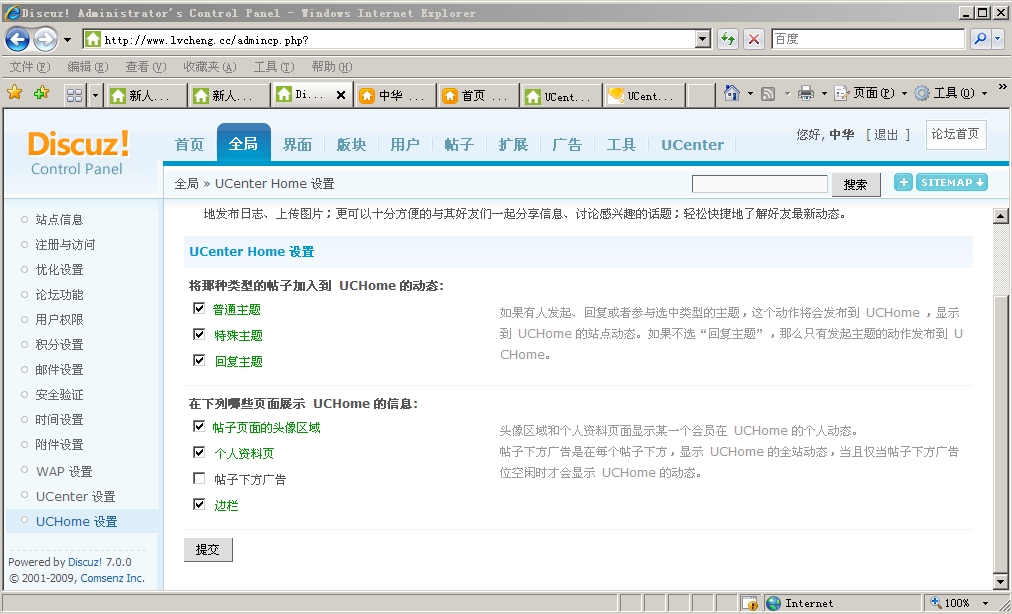Click Add to Favorites star-plus icon

(41, 92)
